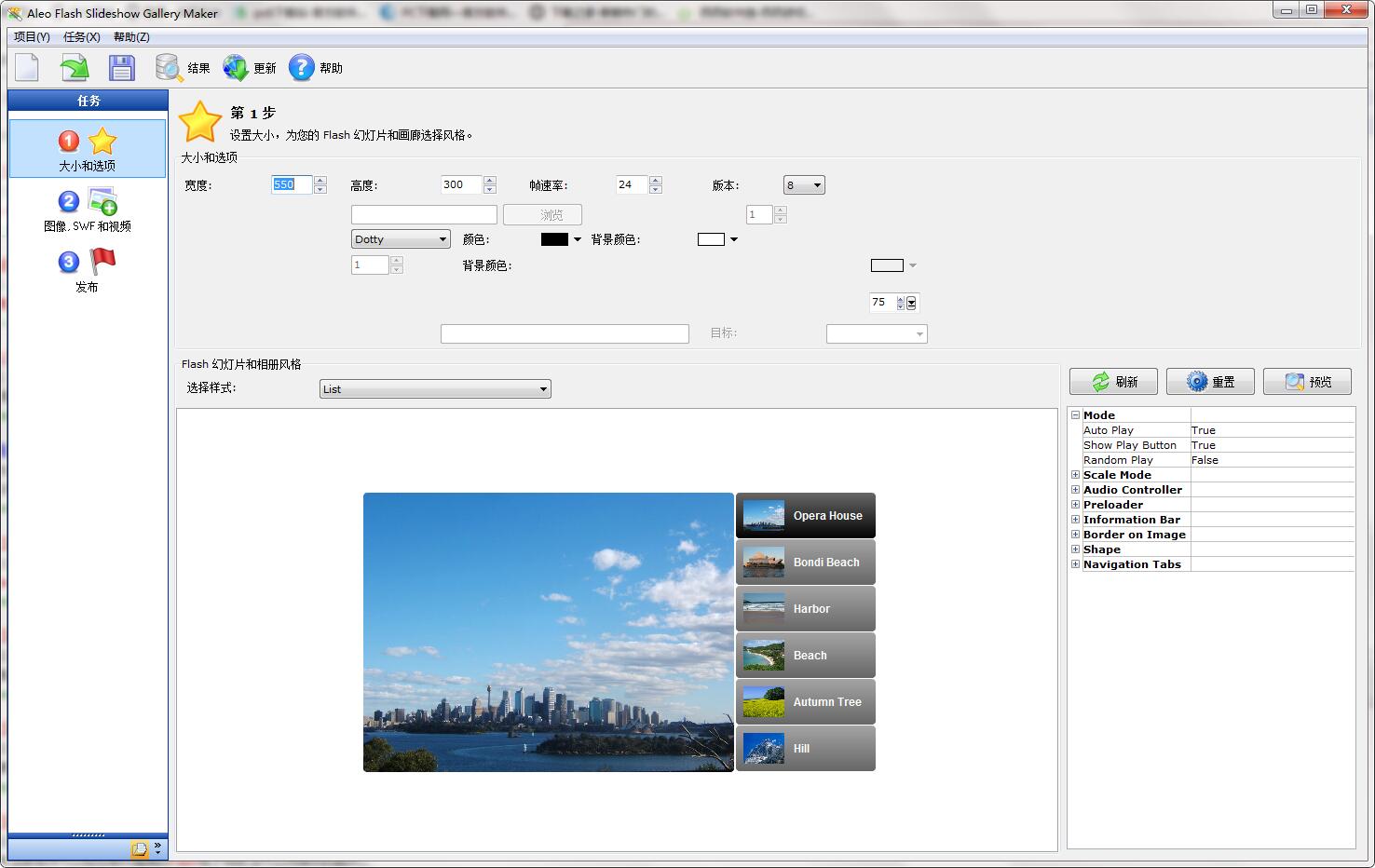
Task: Open the 帮助(Z) menu
Action: [x=131, y=37]
